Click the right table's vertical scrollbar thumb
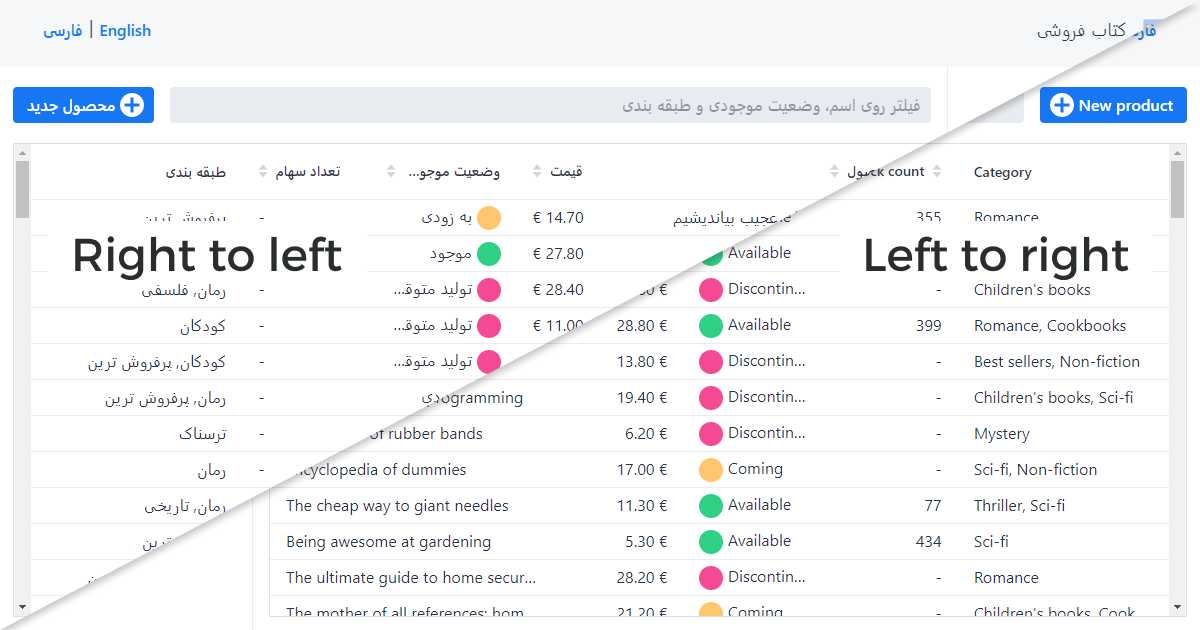 [1177, 189]
